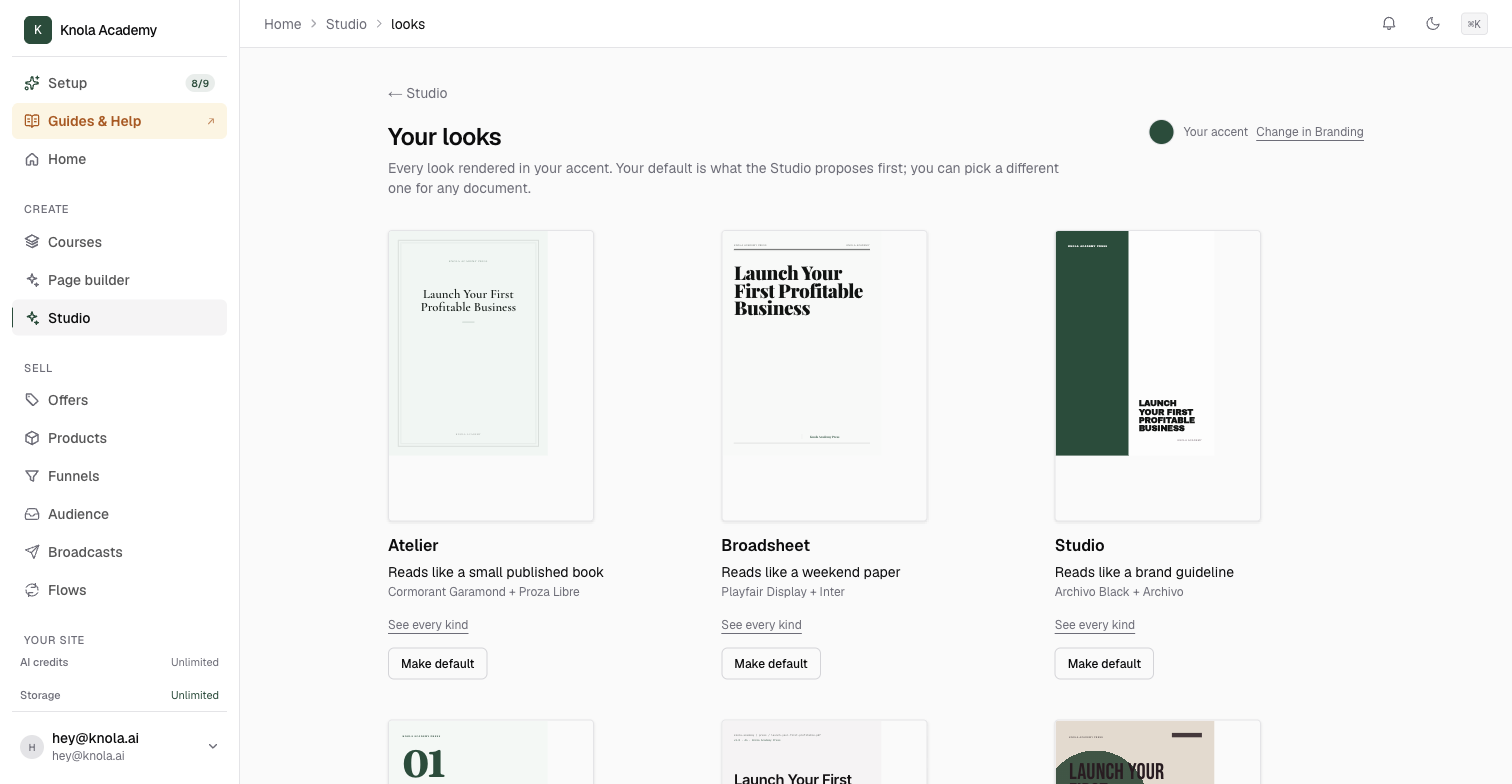Click See every kind under Studio look
Viewport: 1512px width, 784px height.
tap(1095, 625)
